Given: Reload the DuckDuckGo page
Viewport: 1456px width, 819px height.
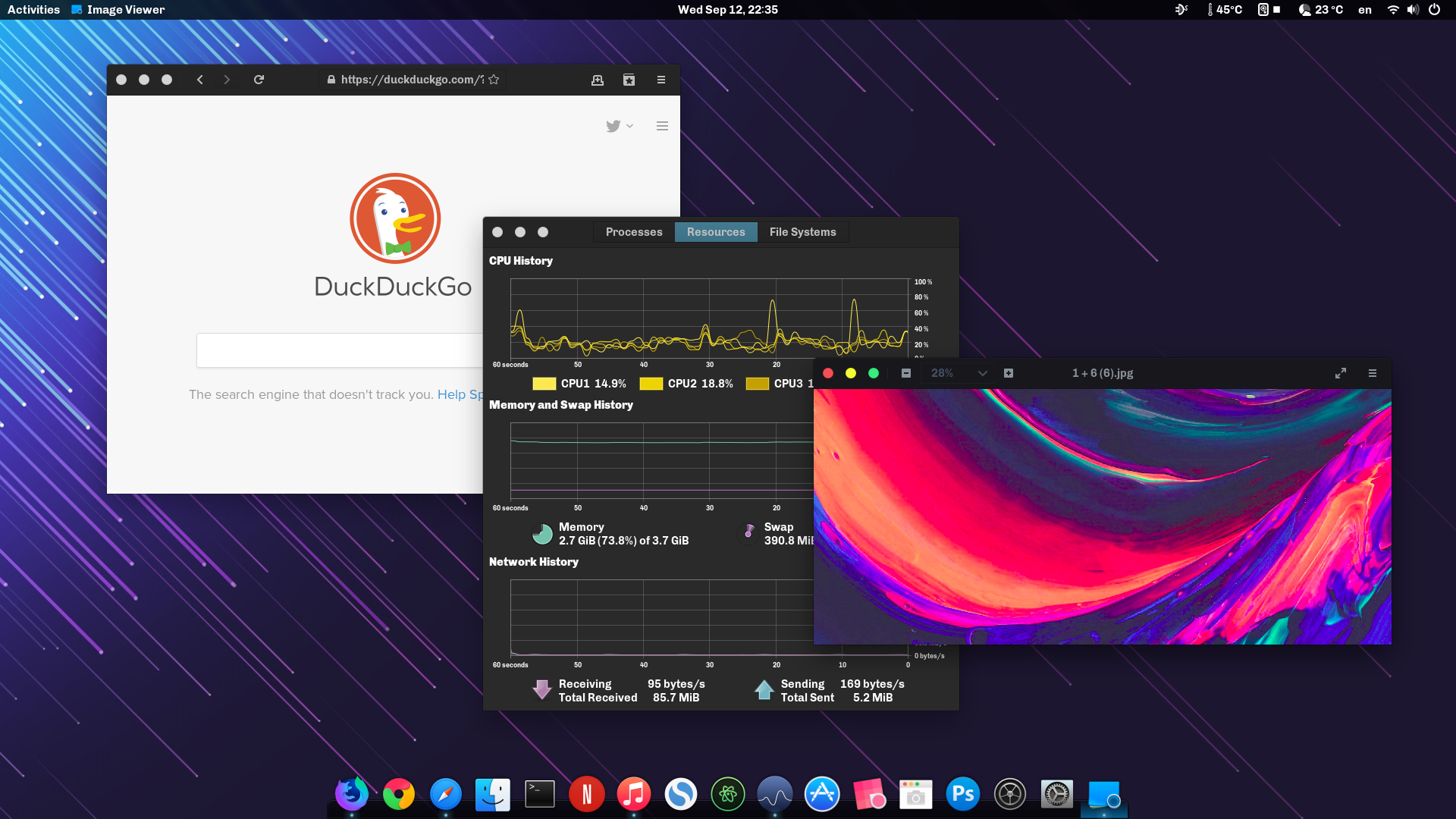Looking at the screenshot, I should coord(259,80).
